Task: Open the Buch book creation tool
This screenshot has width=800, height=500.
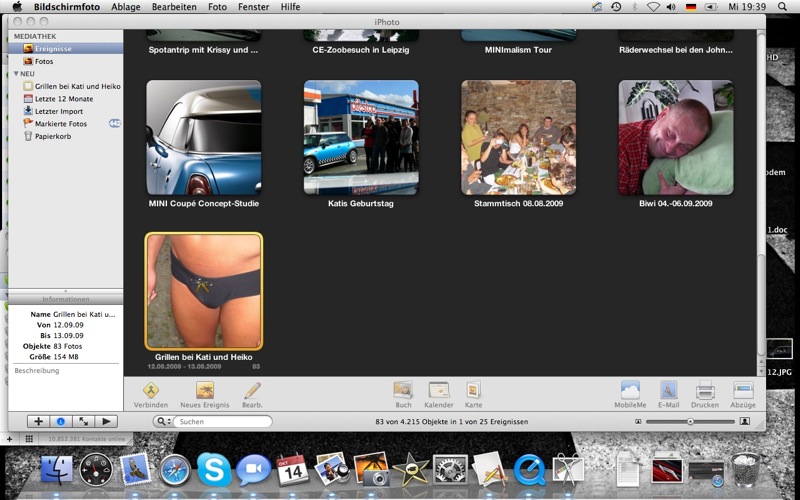Action: pyautogui.click(x=403, y=391)
